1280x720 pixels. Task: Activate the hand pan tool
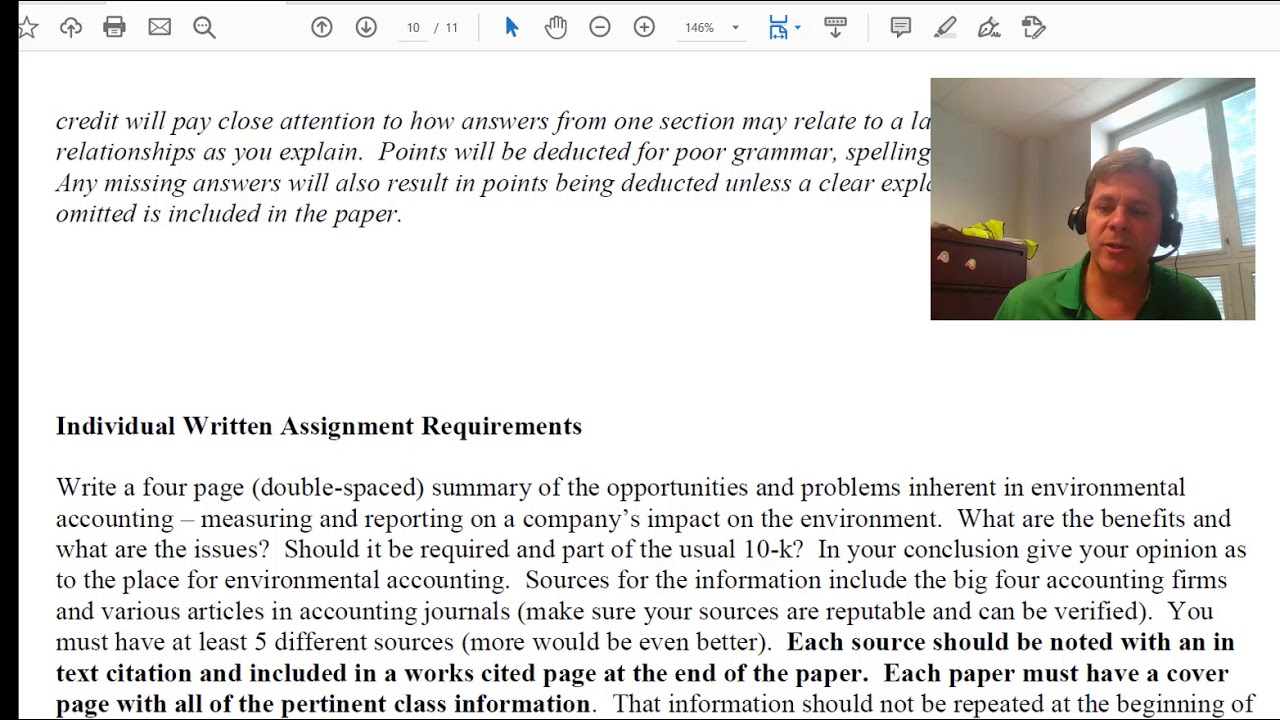(x=556, y=28)
